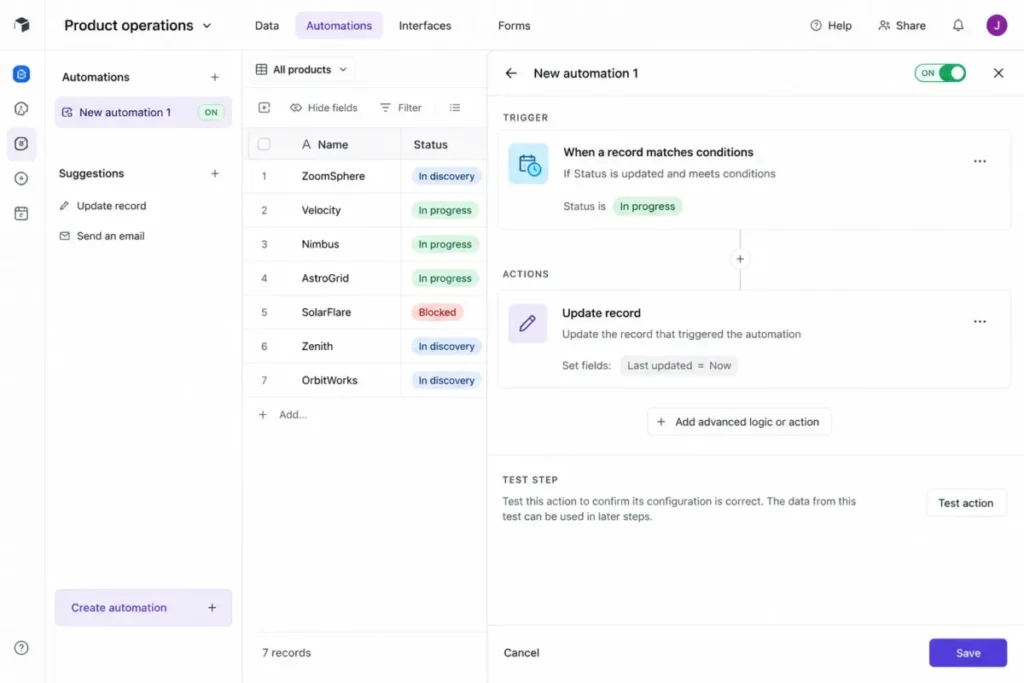Open the notifications bell icon

[x=958, y=25]
